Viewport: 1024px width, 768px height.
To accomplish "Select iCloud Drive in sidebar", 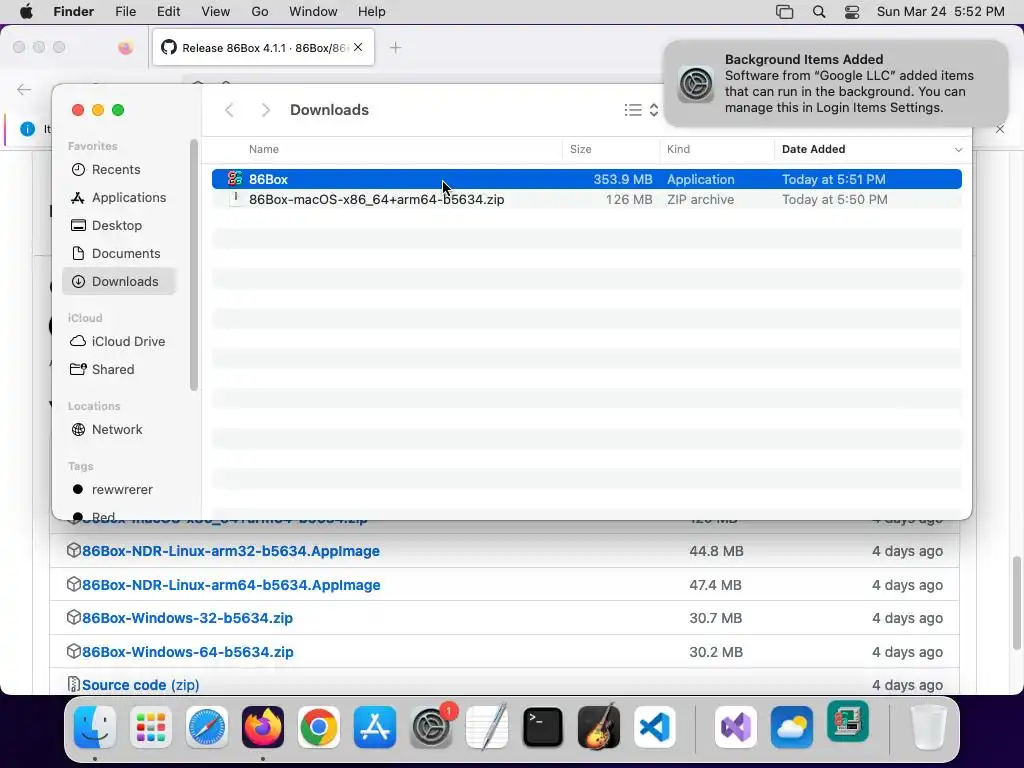I will [119, 342].
